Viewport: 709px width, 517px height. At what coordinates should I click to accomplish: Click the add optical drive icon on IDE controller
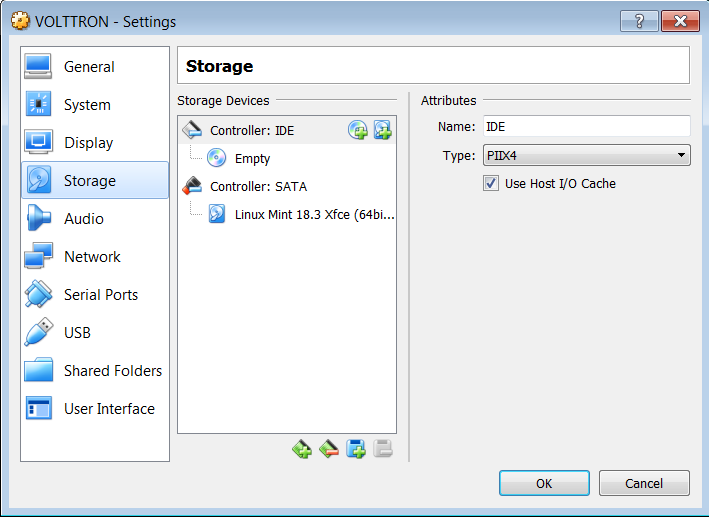pos(358,130)
